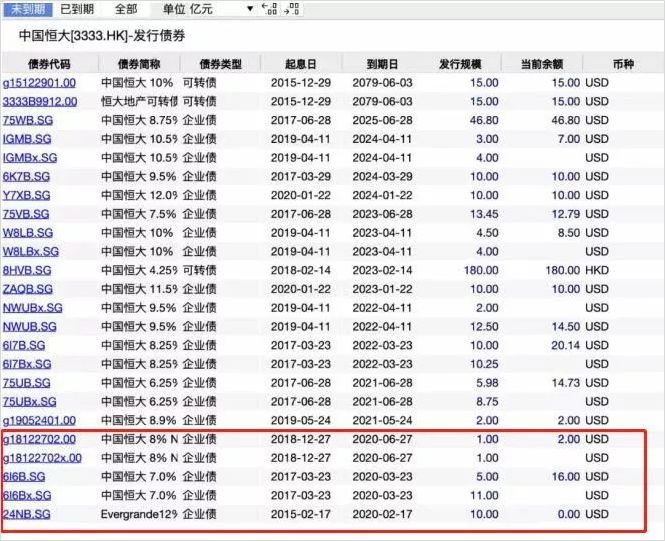Open bond link 6K7B.SG
This screenshot has width=665, height=541.
(26, 176)
